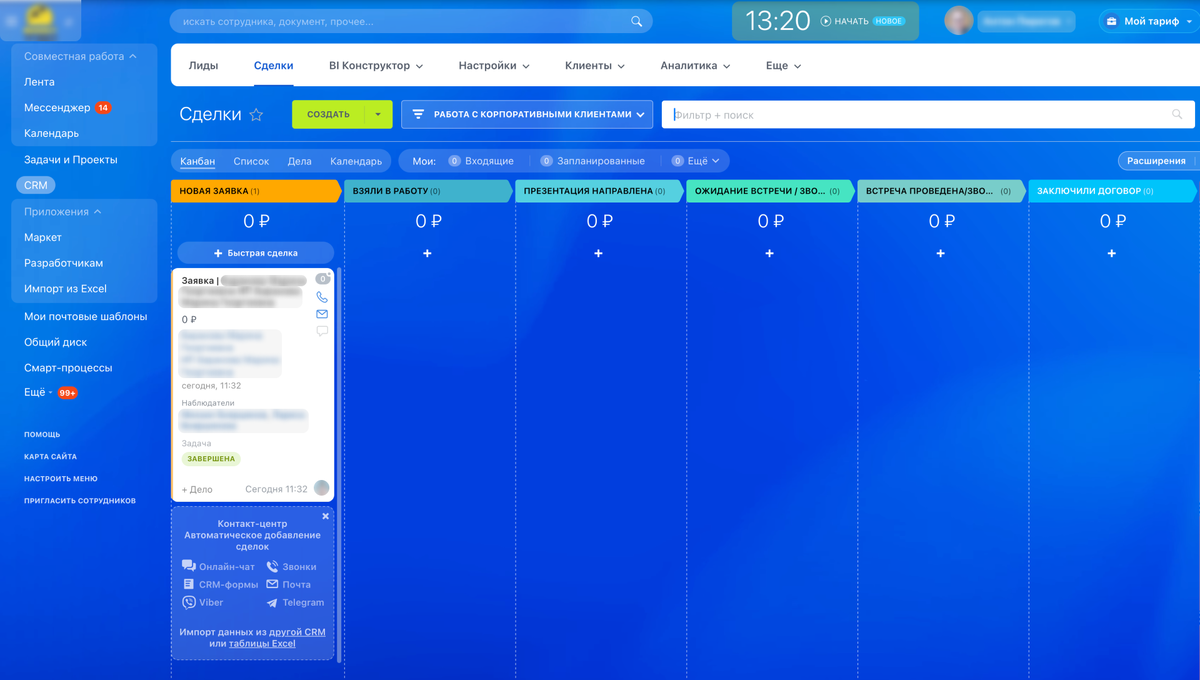Click the Расширения button
The width and height of the screenshot is (1200, 680).
coord(1156,161)
